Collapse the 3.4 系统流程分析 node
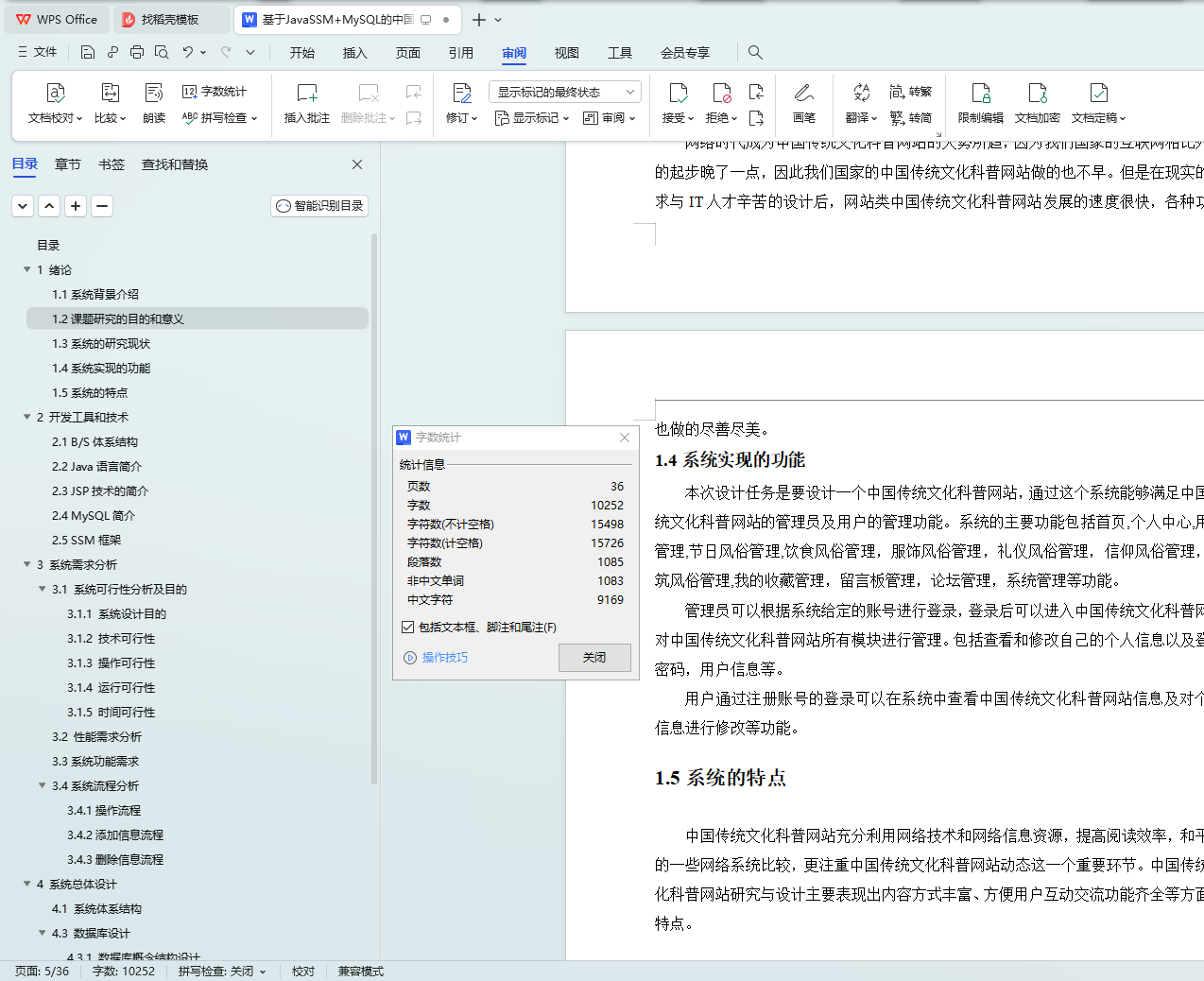 coord(42,785)
